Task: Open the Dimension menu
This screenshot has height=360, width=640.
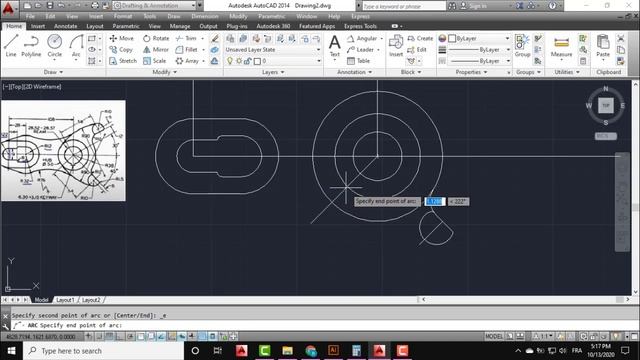Action: 204,16
